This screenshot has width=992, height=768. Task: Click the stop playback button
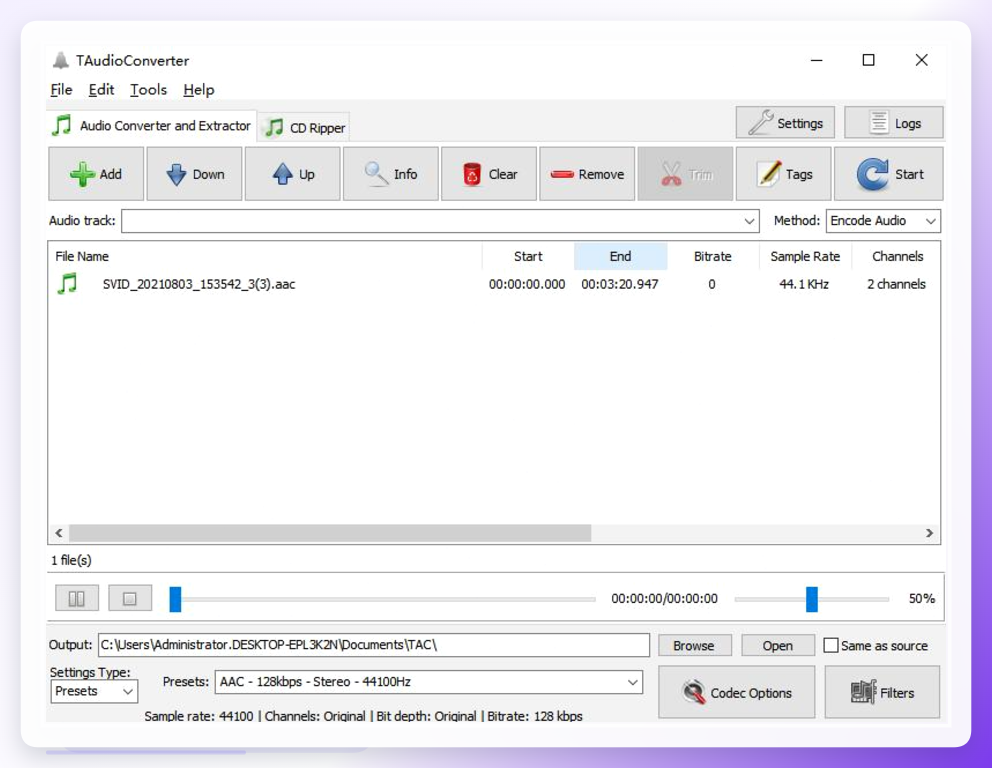click(130, 598)
